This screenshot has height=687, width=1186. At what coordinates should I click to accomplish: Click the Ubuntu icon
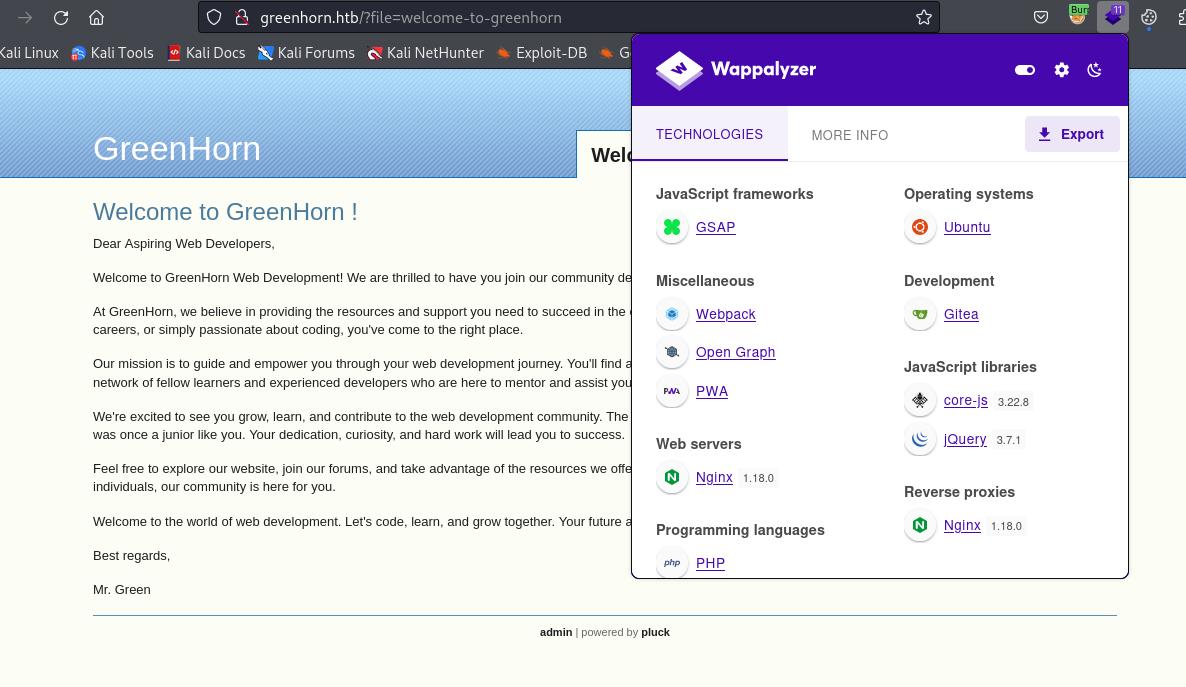tap(920, 227)
